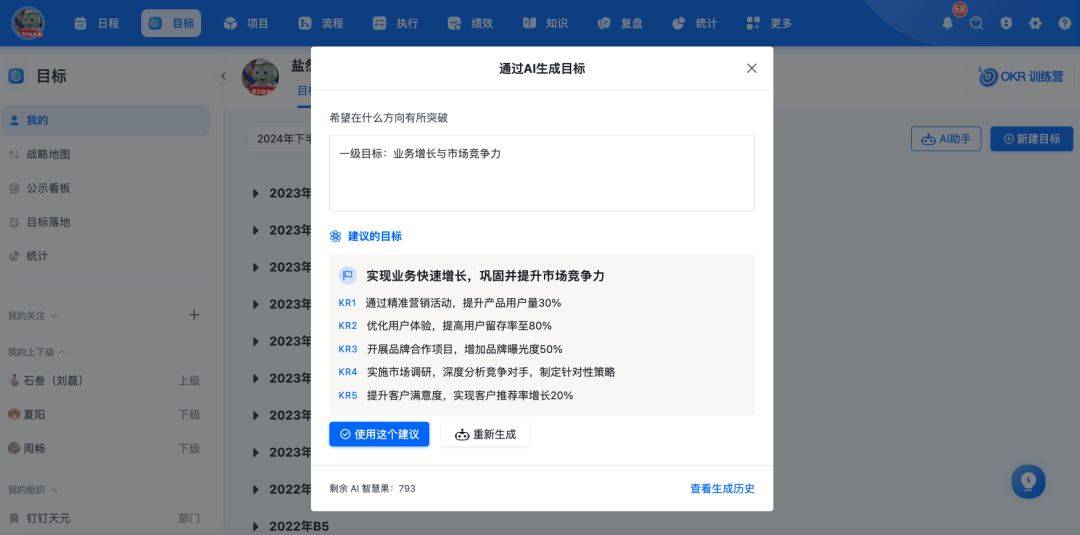The width and height of the screenshot is (1080, 535).
Task: Click 新建目标 button
Action: (1031, 138)
